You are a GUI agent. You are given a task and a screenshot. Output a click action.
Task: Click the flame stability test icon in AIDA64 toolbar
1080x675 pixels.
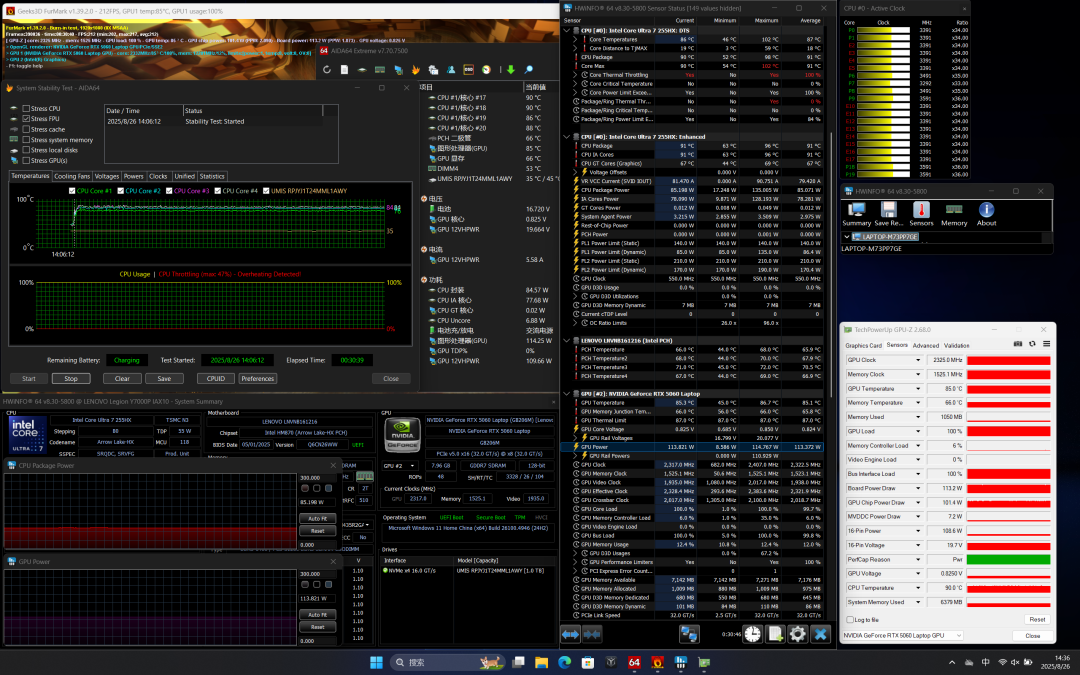click(415, 70)
